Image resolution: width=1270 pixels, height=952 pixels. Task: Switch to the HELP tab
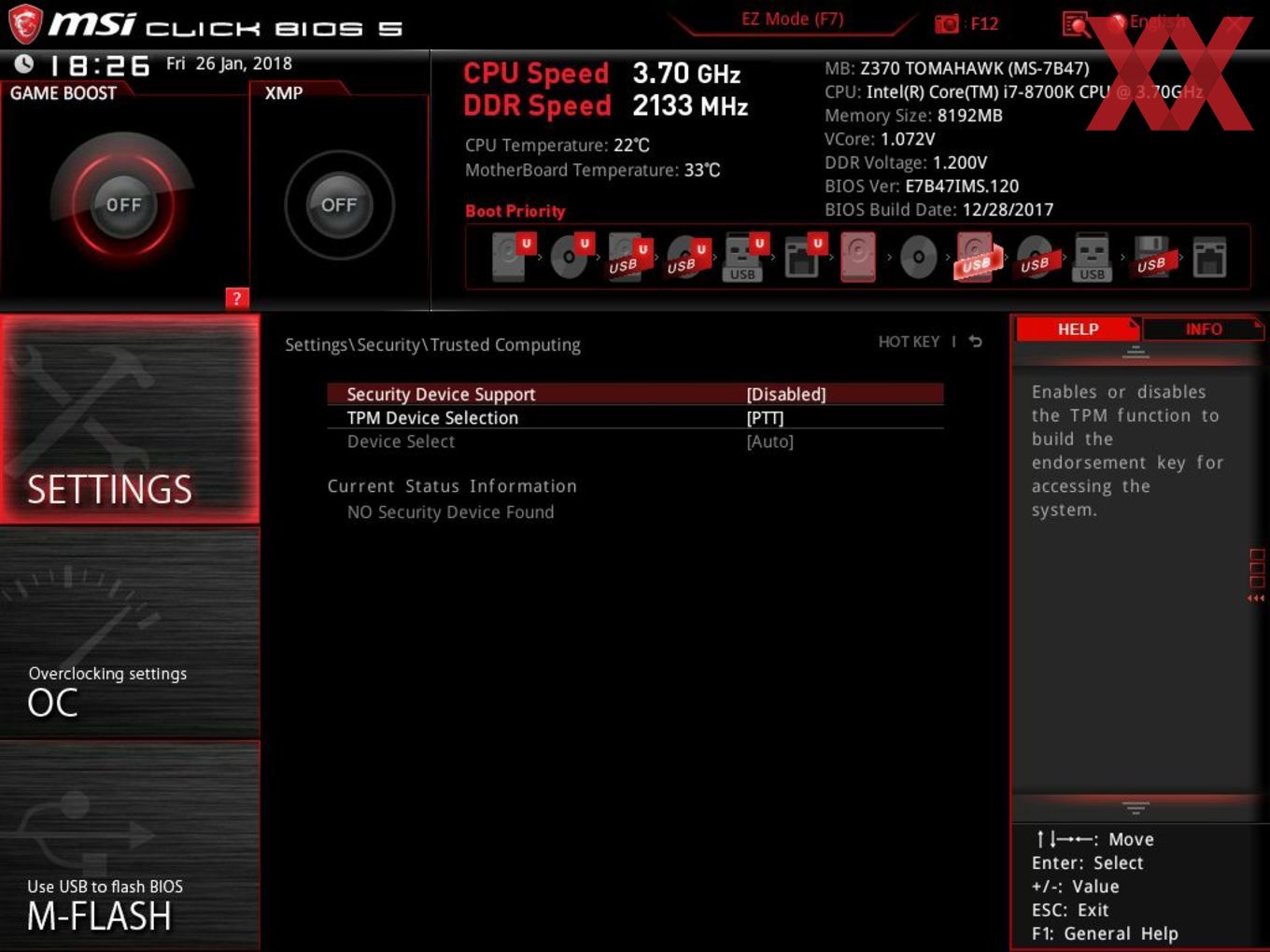[1078, 329]
